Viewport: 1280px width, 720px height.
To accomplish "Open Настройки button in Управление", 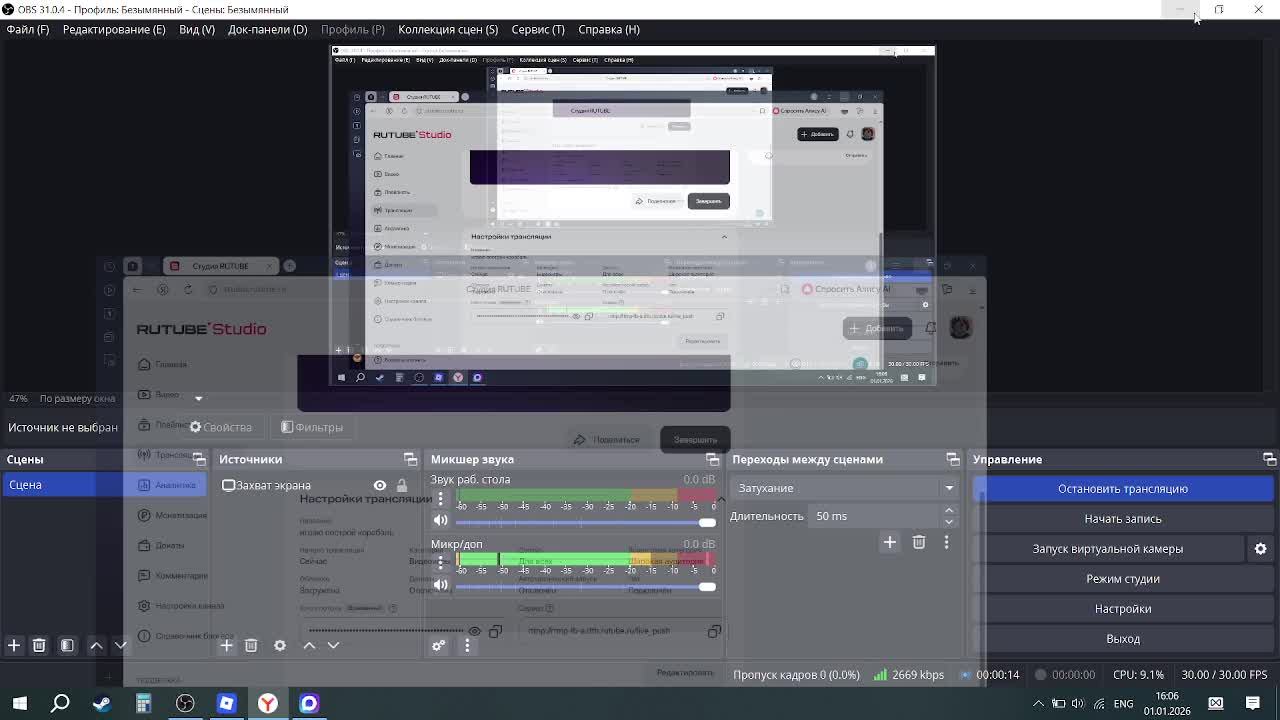I will click(1123, 609).
